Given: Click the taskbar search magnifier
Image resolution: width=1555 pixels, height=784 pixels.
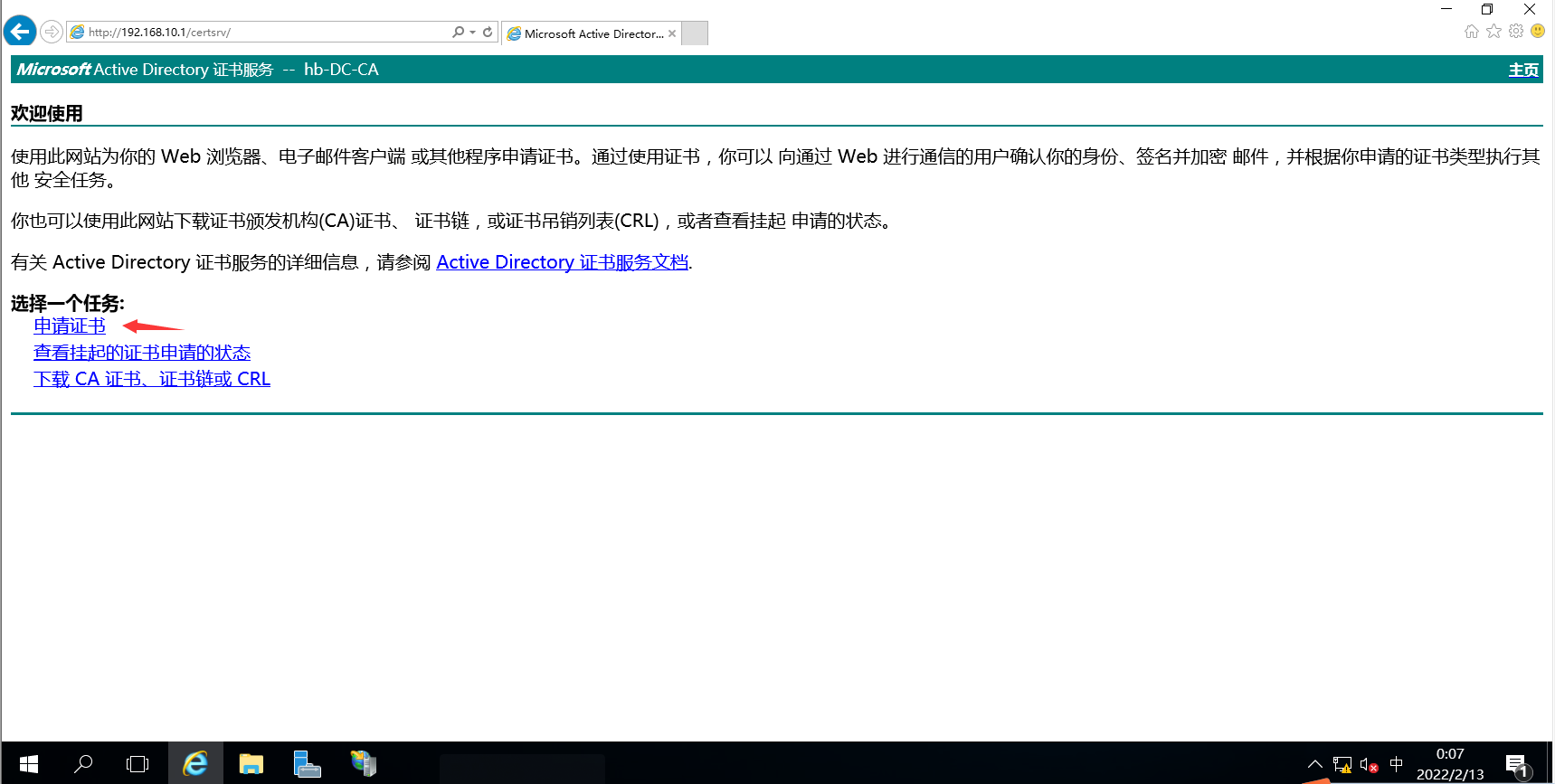Looking at the screenshot, I should (x=83, y=764).
